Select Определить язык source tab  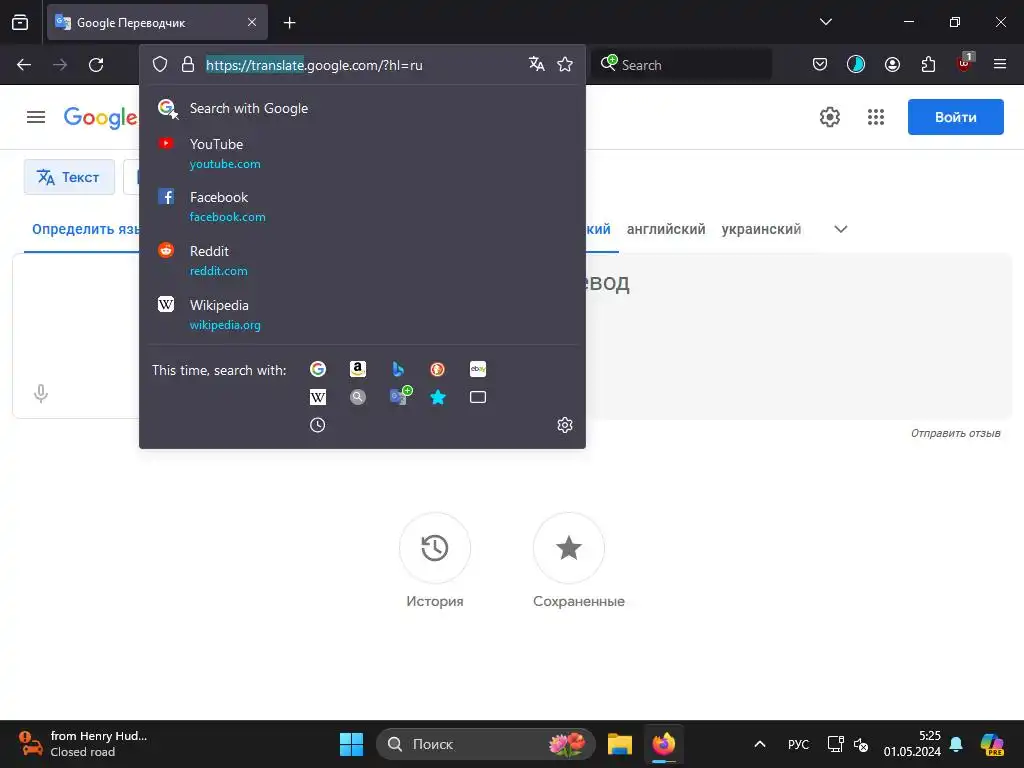point(85,229)
